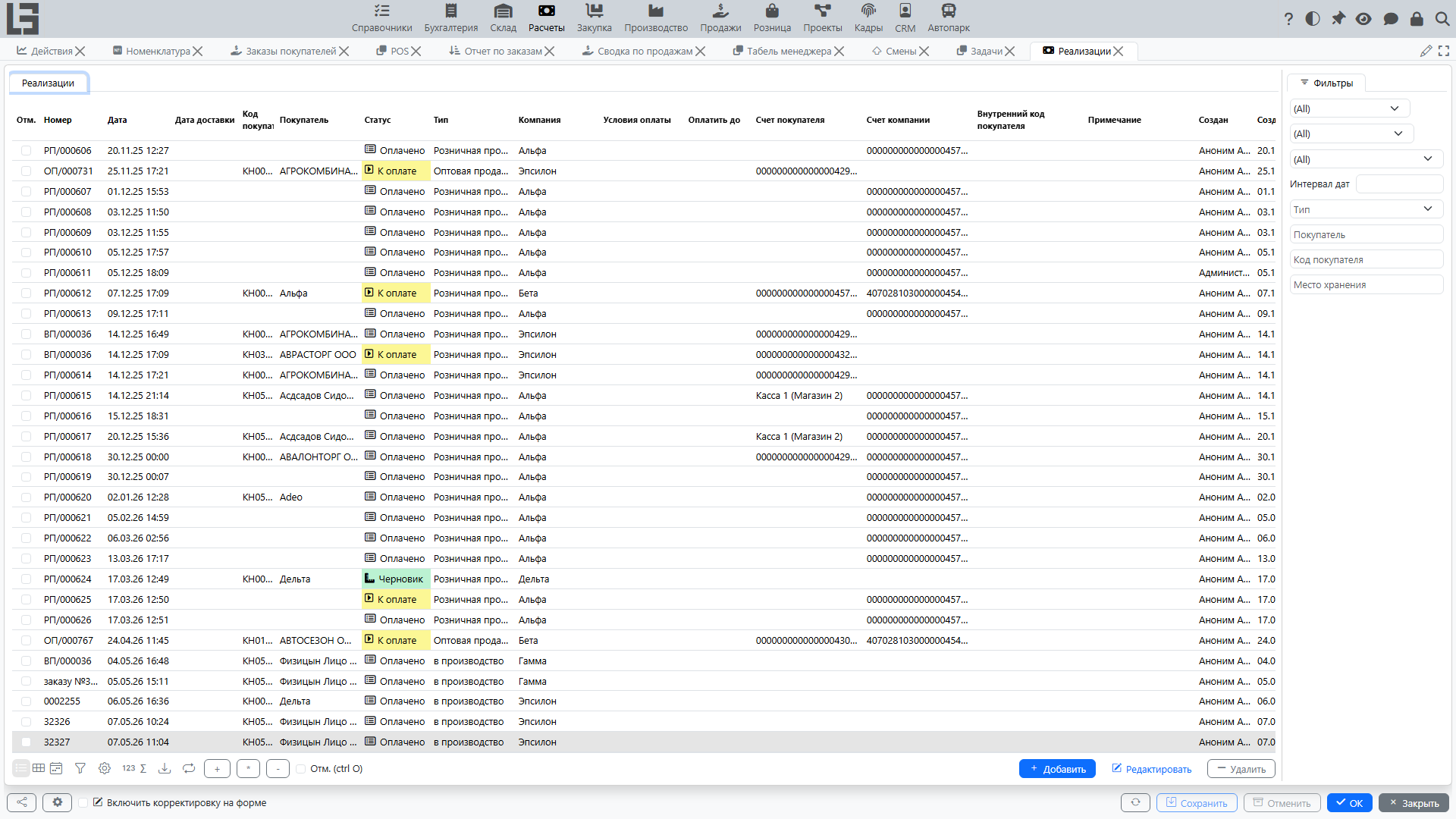The height and width of the screenshot is (819, 1456).
Task: Check the box for row РП/000624
Action: [27, 579]
